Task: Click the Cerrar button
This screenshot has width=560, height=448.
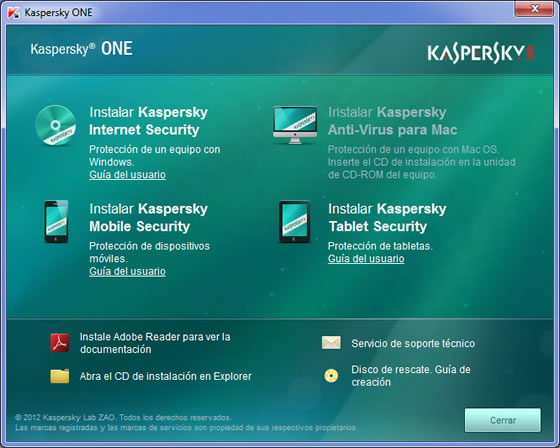Action: pos(502,420)
